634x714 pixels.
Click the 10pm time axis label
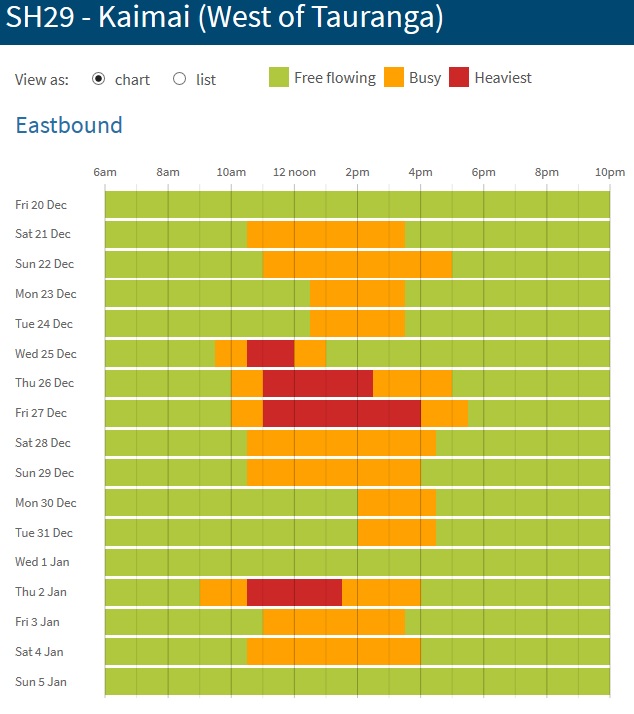(x=610, y=172)
